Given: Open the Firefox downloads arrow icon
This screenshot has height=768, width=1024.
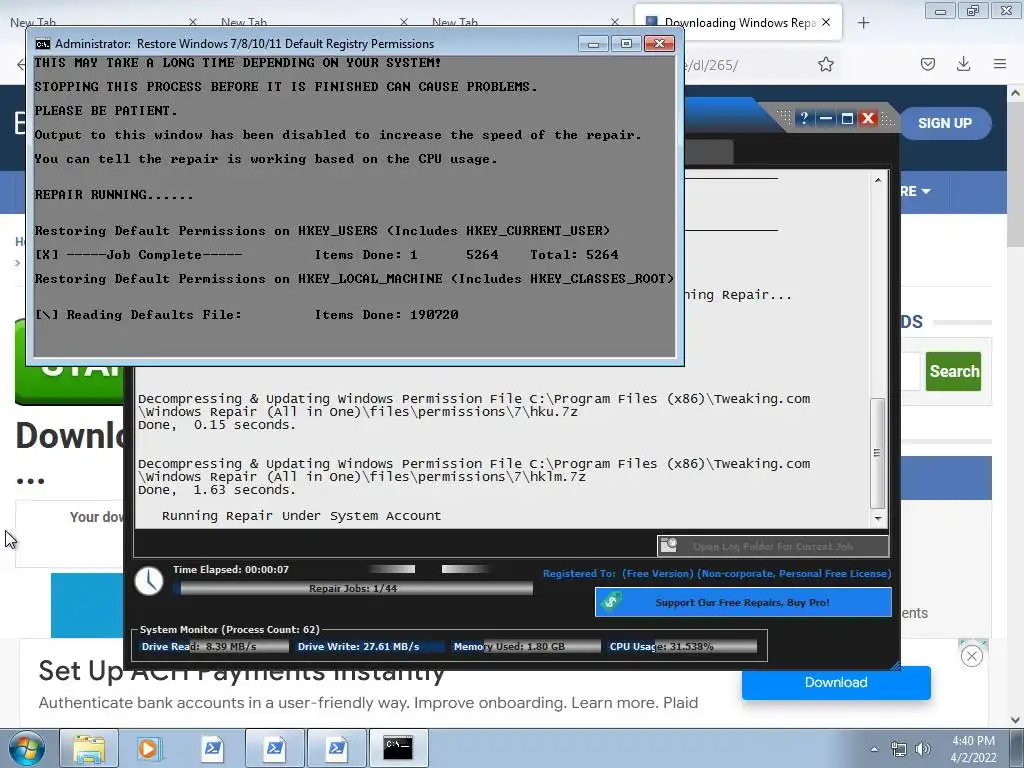Looking at the screenshot, I should tap(963, 64).
